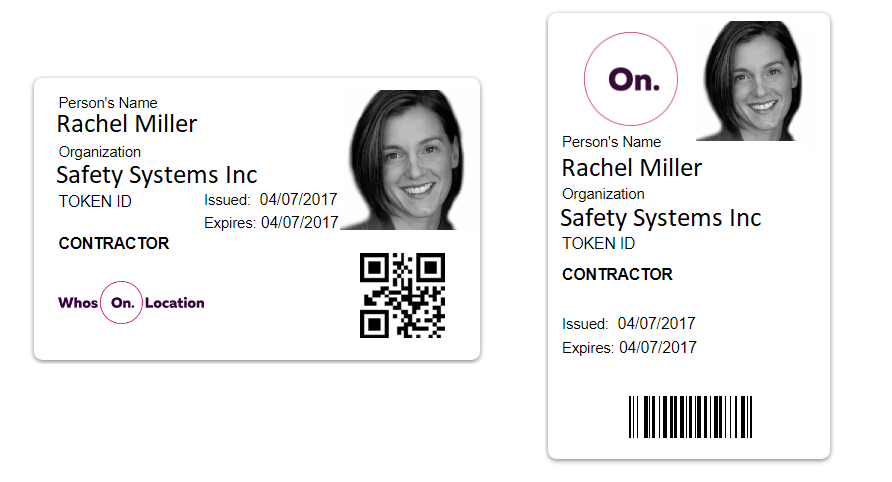Click CONTRACTOR label on horizontal badge
Viewport: 892px width, 482px height.
[114, 244]
